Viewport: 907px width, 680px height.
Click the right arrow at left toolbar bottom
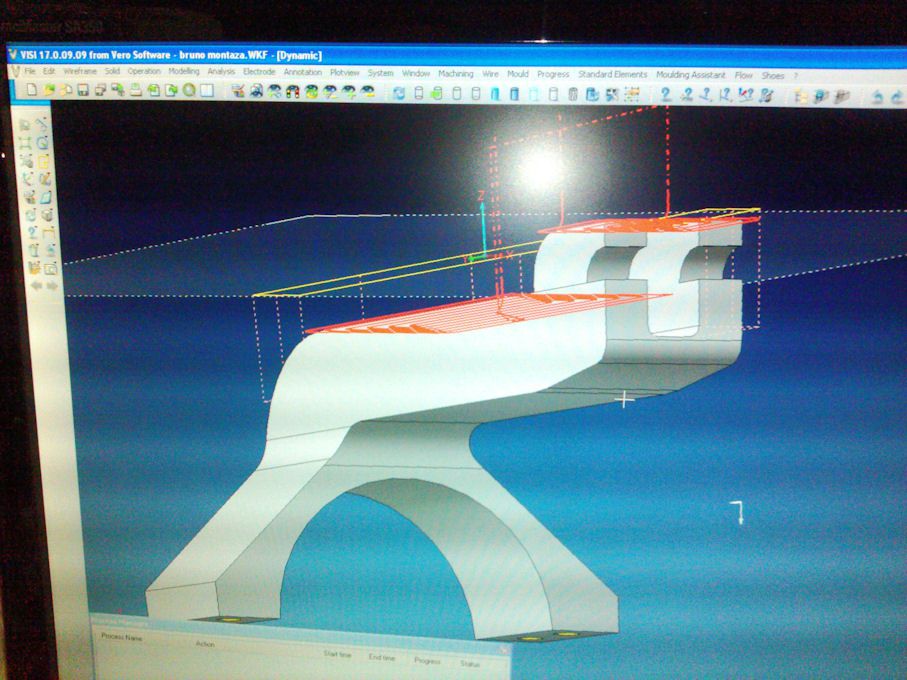click(x=52, y=286)
